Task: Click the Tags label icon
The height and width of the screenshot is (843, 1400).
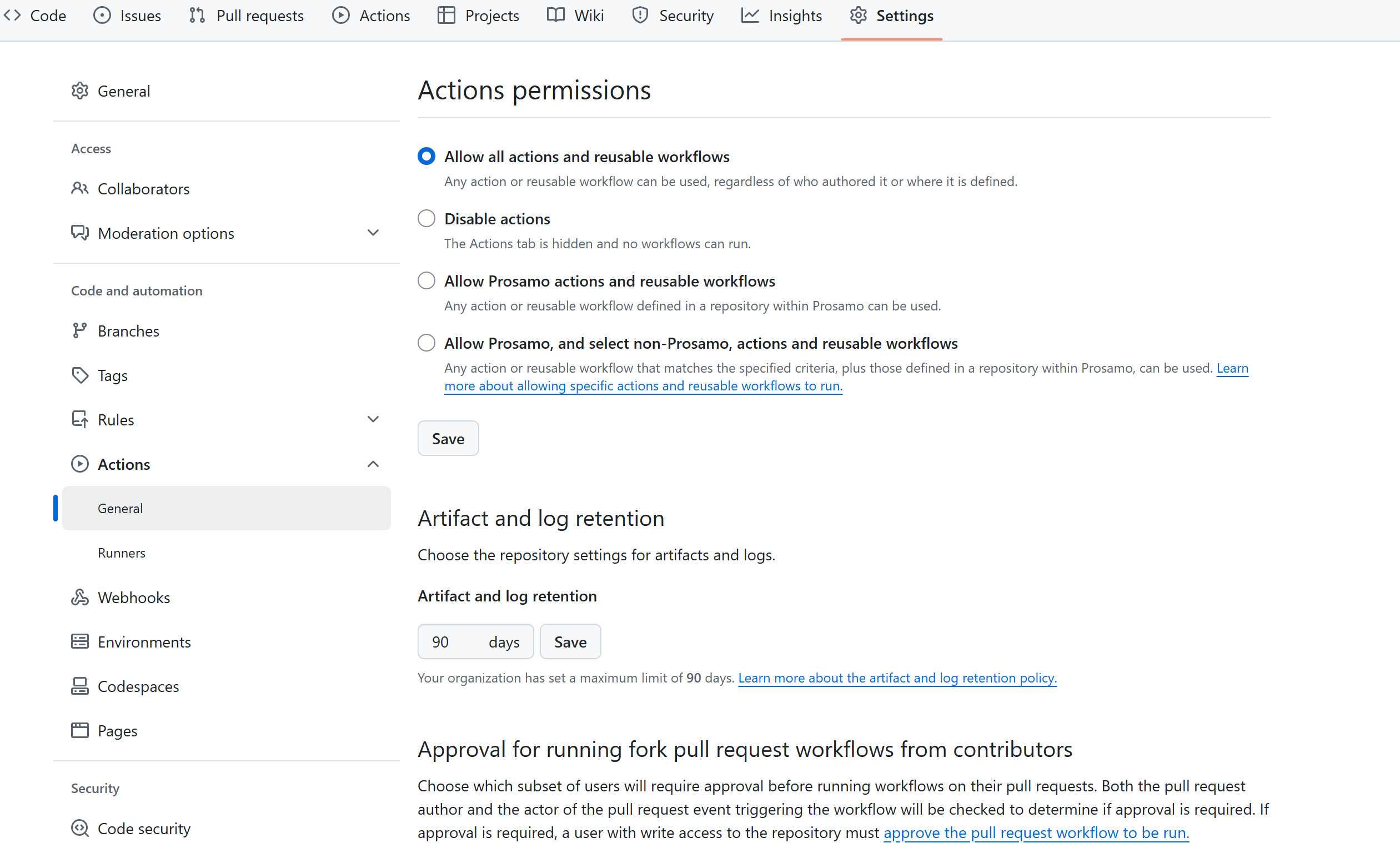Action: point(79,375)
